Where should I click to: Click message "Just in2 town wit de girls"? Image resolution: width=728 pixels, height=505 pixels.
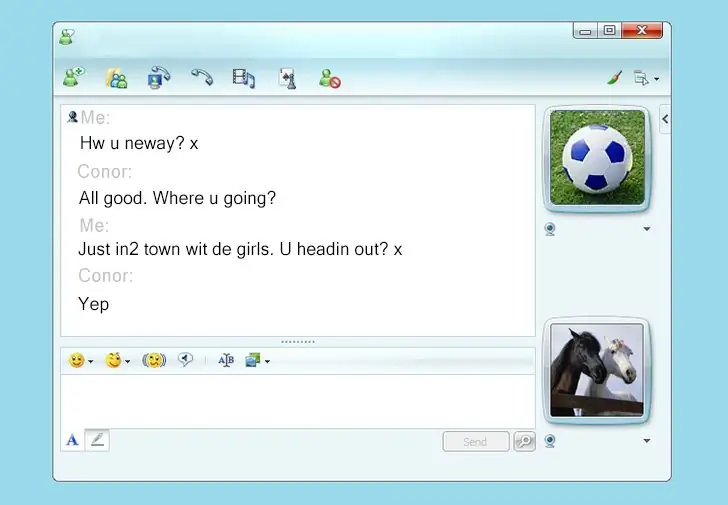[x=176, y=249]
